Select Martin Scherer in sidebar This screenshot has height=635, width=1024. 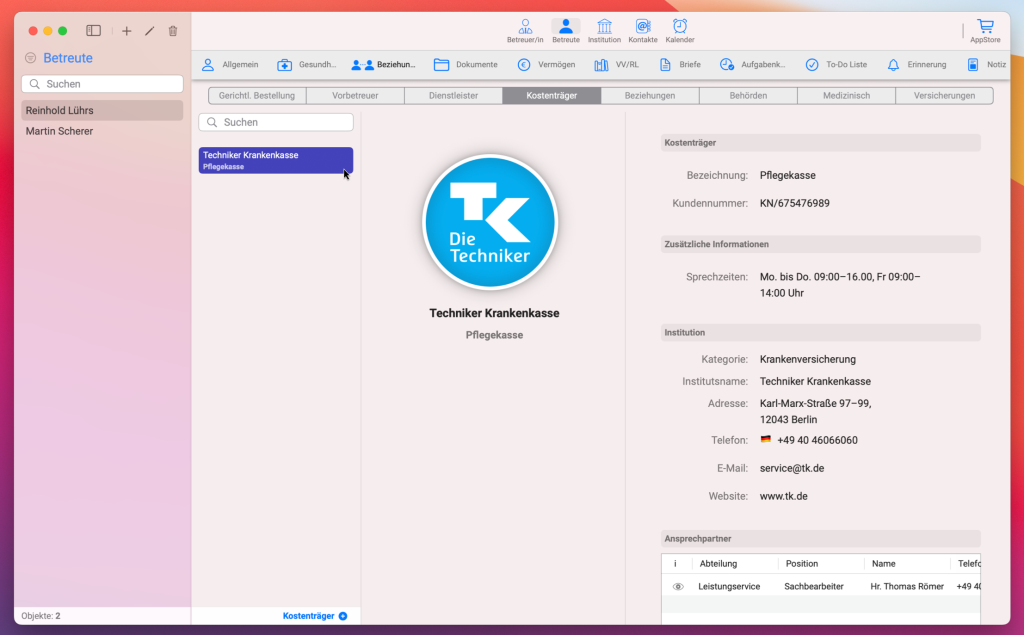(x=102, y=131)
